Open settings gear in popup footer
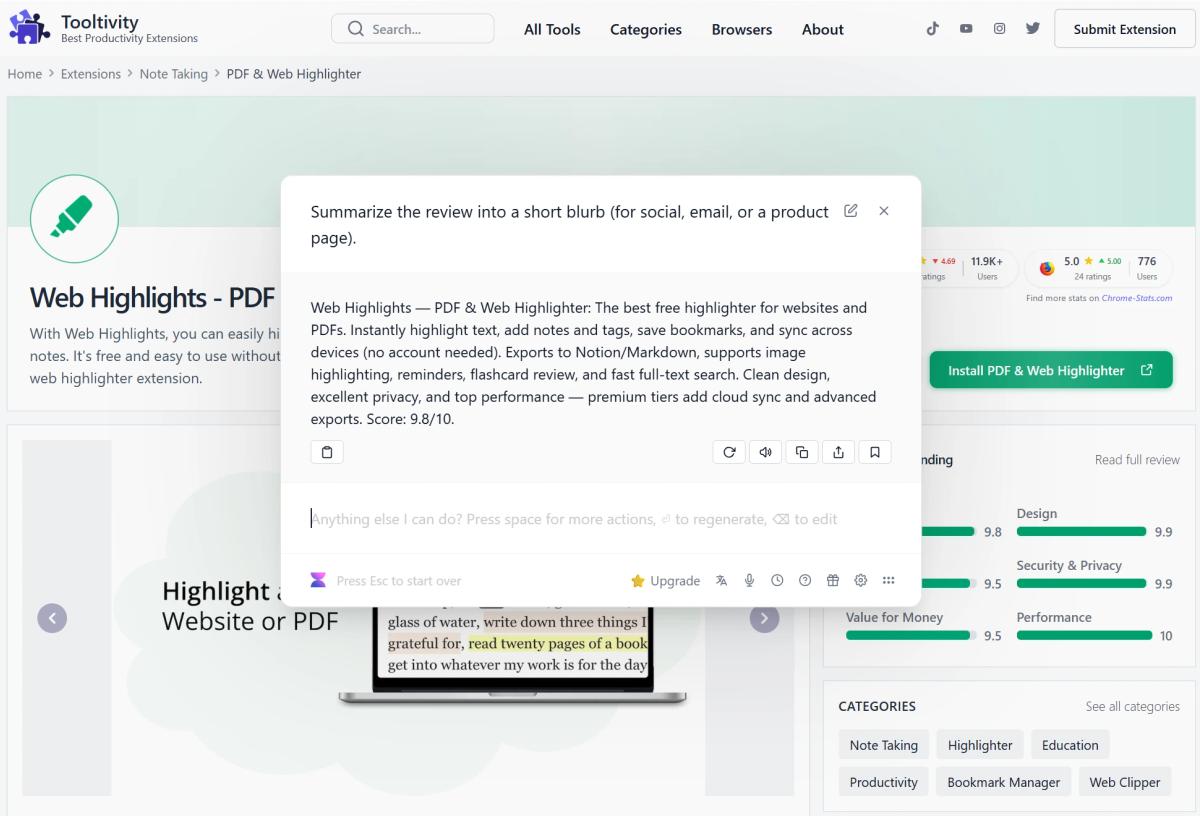 pos(860,580)
